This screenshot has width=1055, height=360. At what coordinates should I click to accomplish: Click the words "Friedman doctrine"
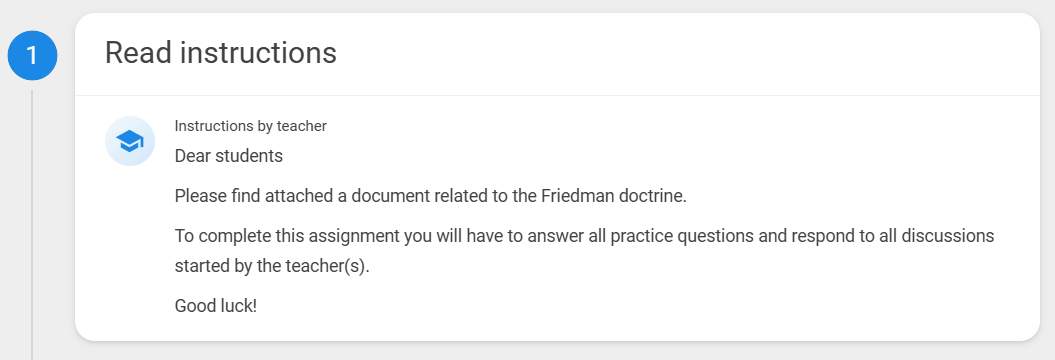[613, 196]
